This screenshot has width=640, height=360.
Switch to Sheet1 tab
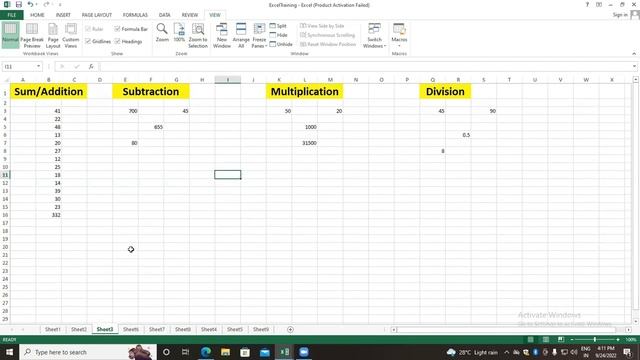[x=53, y=329]
